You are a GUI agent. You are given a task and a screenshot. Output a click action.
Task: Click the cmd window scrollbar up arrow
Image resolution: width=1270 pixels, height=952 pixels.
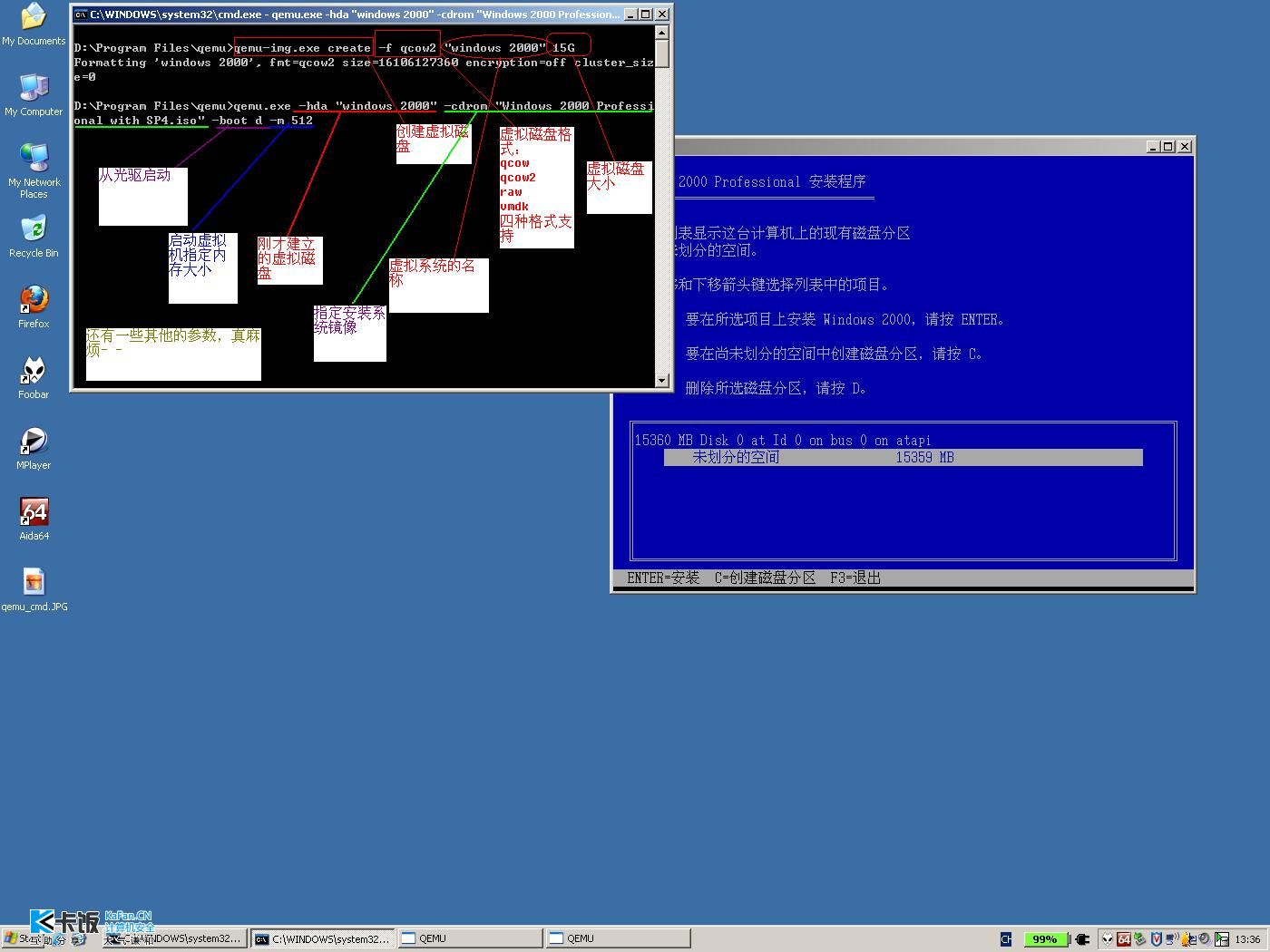pos(662,33)
